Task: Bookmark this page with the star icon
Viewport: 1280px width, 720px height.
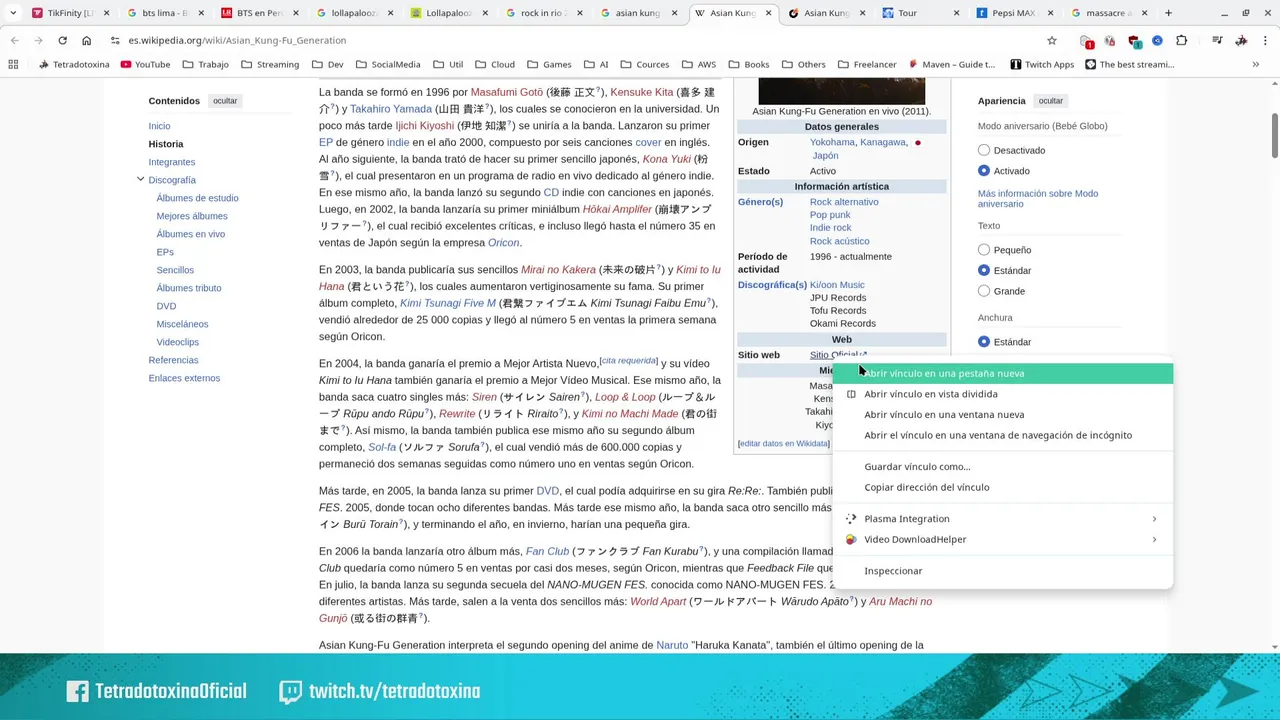Action: pyautogui.click(x=1052, y=40)
